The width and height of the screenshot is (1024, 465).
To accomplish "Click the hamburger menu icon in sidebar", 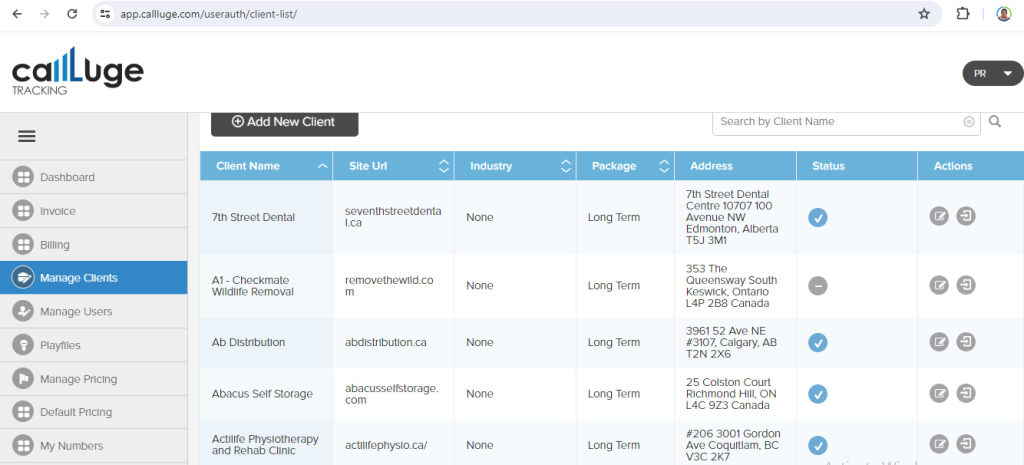I will 27,137.
